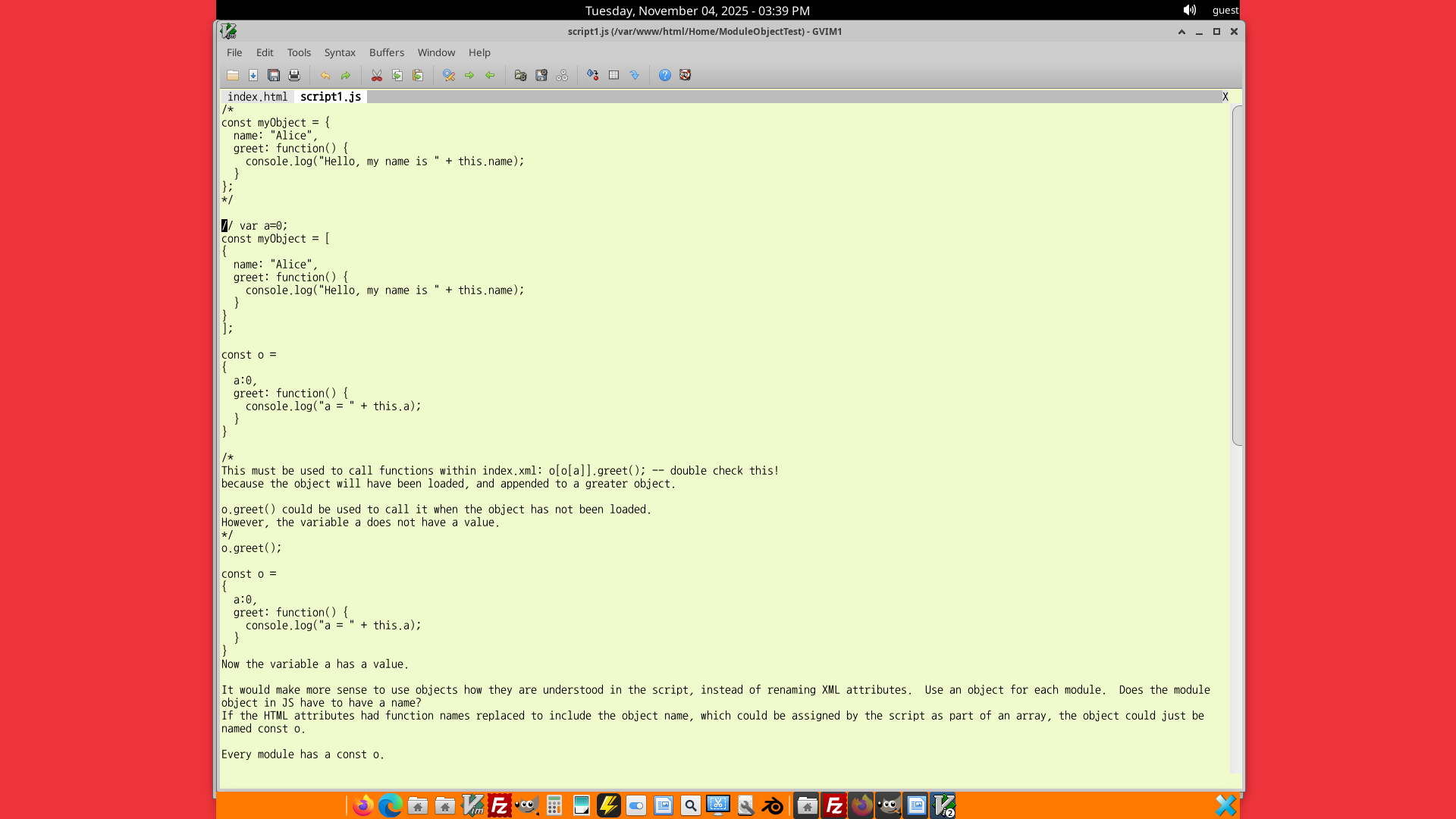The image size is (1456, 819).
Task: Click the Save session icon
Action: click(x=541, y=75)
